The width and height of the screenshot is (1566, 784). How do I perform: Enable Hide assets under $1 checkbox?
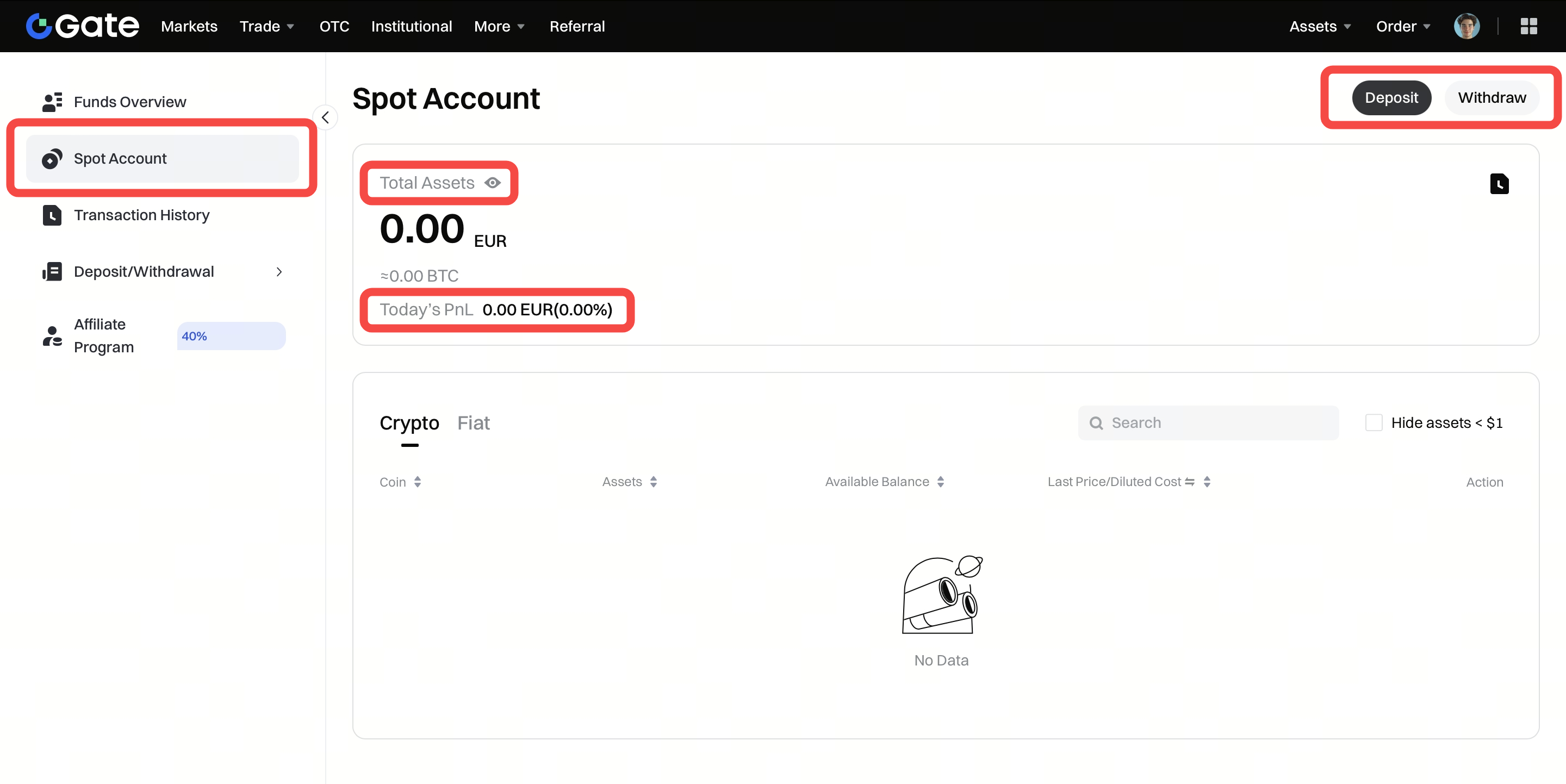tap(1374, 423)
